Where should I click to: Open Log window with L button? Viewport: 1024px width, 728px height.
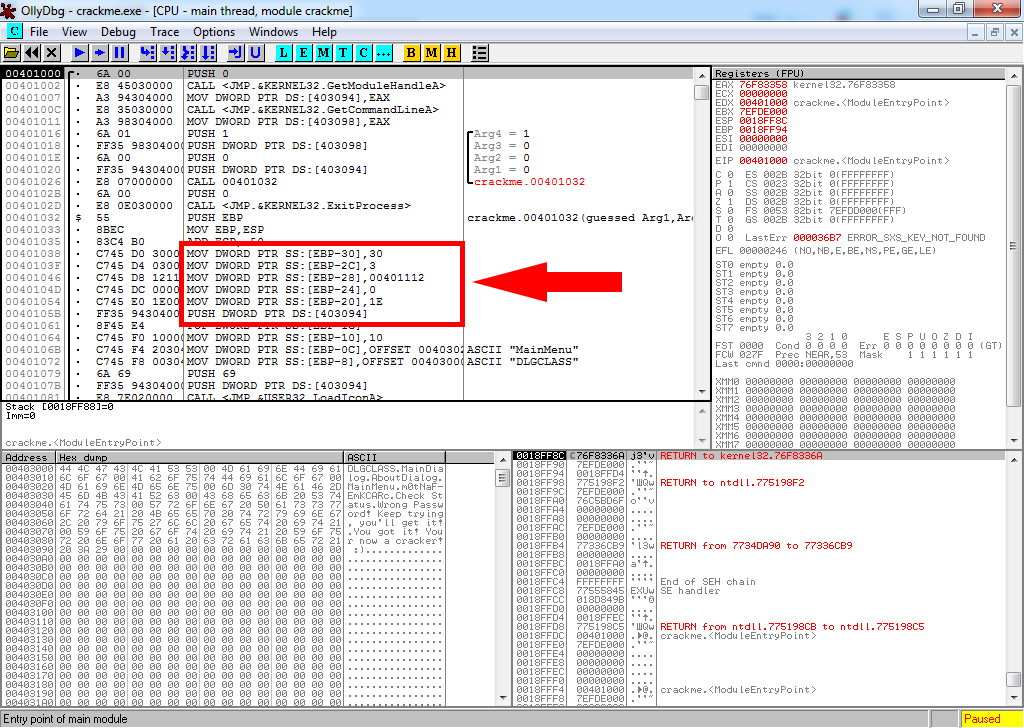coord(283,52)
